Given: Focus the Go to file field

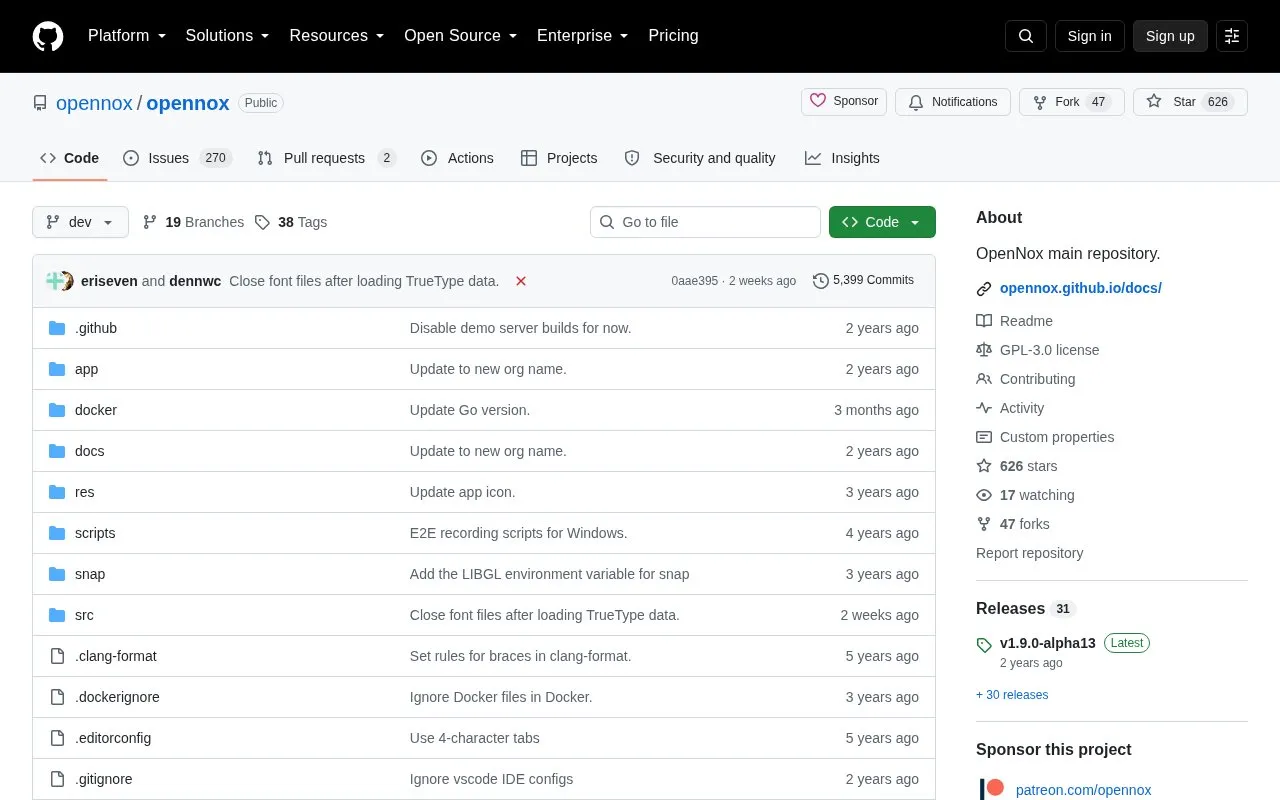Looking at the screenshot, I should (705, 222).
